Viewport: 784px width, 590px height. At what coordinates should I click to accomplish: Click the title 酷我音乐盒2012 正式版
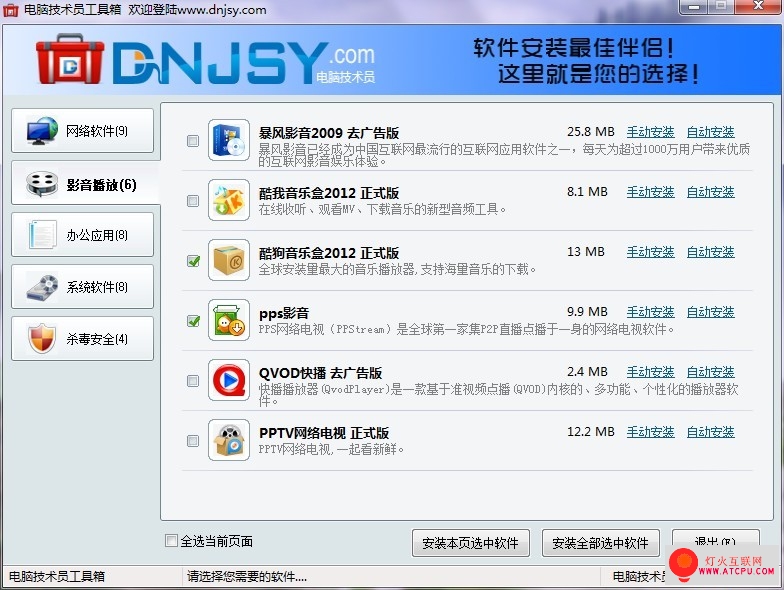click(328, 193)
